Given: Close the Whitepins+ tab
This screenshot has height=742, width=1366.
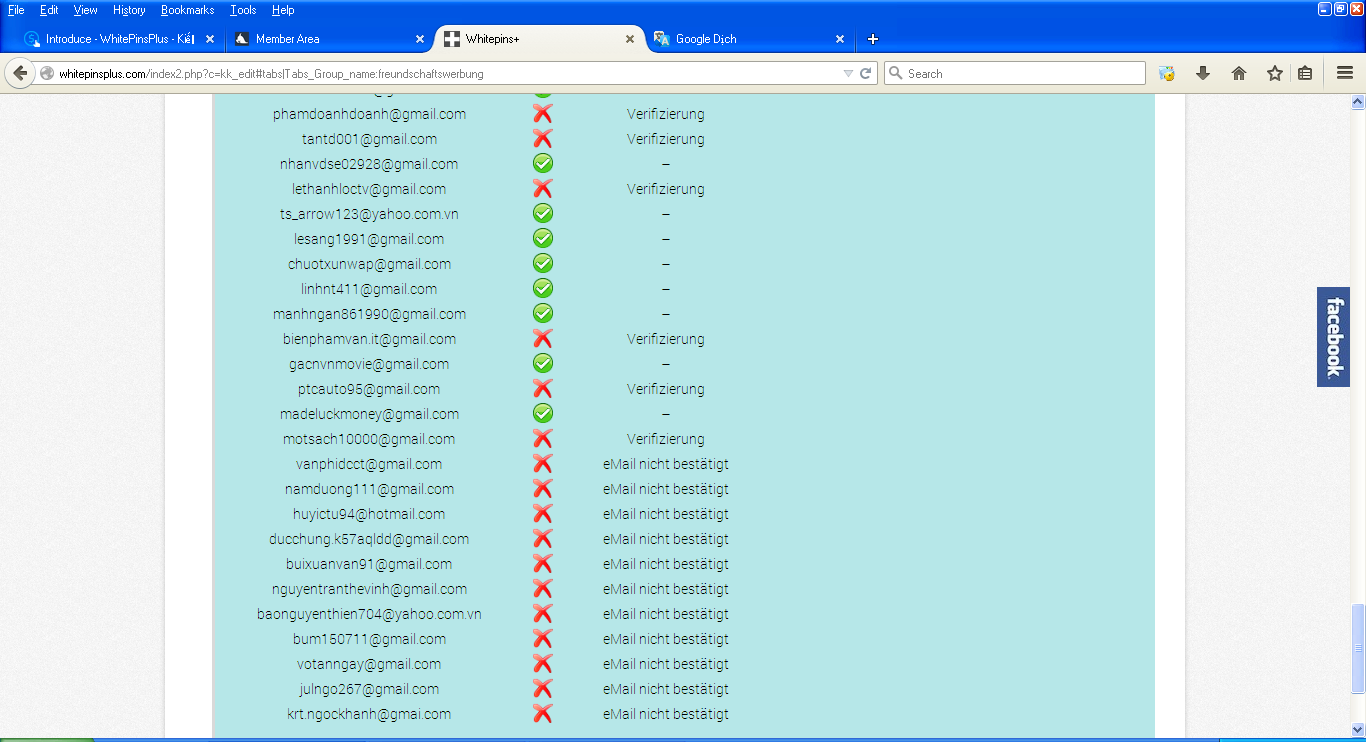Looking at the screenshot, I should tap(630, 39).
